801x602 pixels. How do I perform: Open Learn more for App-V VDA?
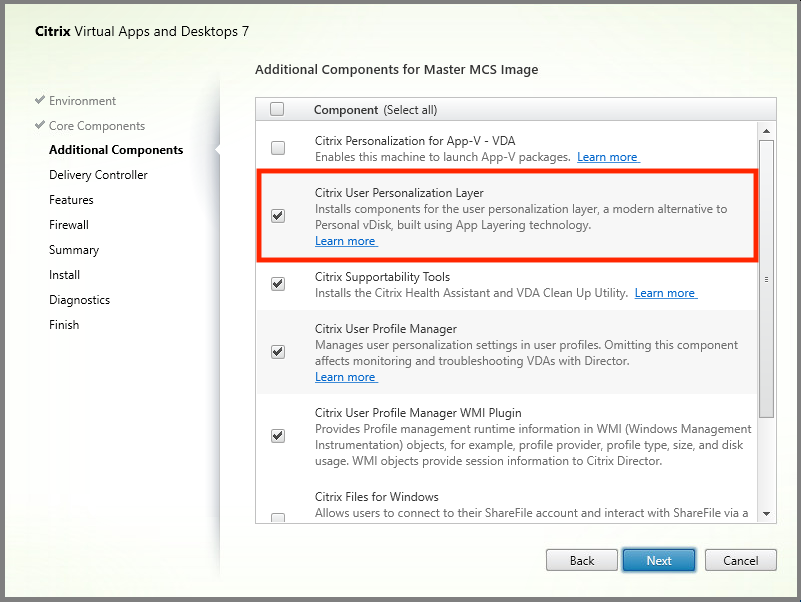click(x=607, y=157)
